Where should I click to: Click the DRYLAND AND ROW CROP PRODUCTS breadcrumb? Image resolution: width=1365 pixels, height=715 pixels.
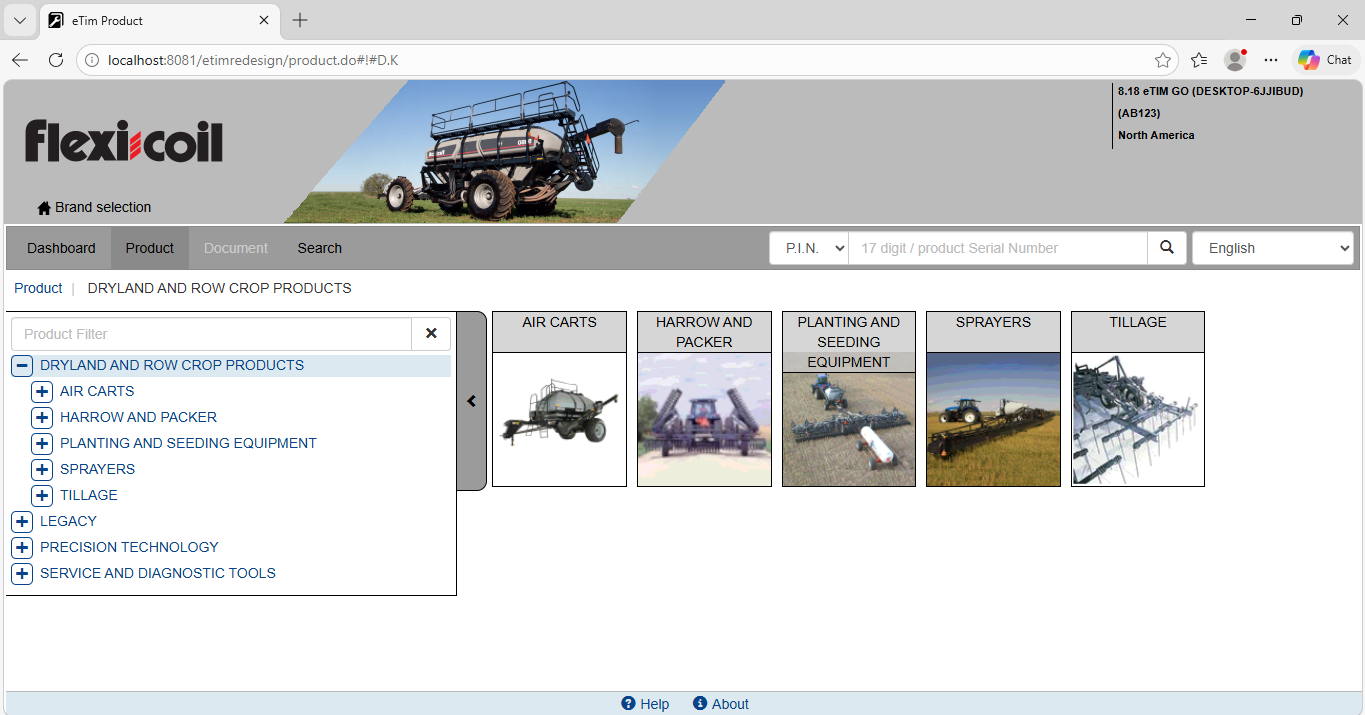(x=220, y=288)
